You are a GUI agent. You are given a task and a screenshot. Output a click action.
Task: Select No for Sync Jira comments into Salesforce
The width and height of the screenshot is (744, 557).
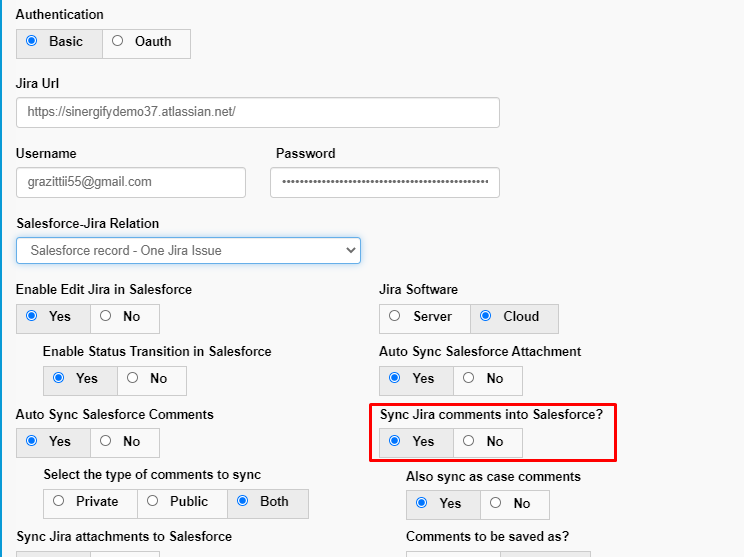469,441
